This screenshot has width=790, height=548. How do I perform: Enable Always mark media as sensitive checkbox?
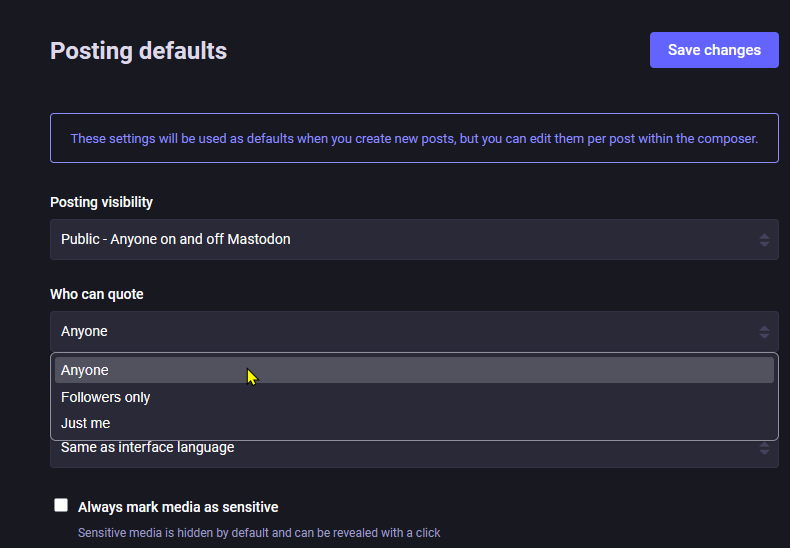61,505
